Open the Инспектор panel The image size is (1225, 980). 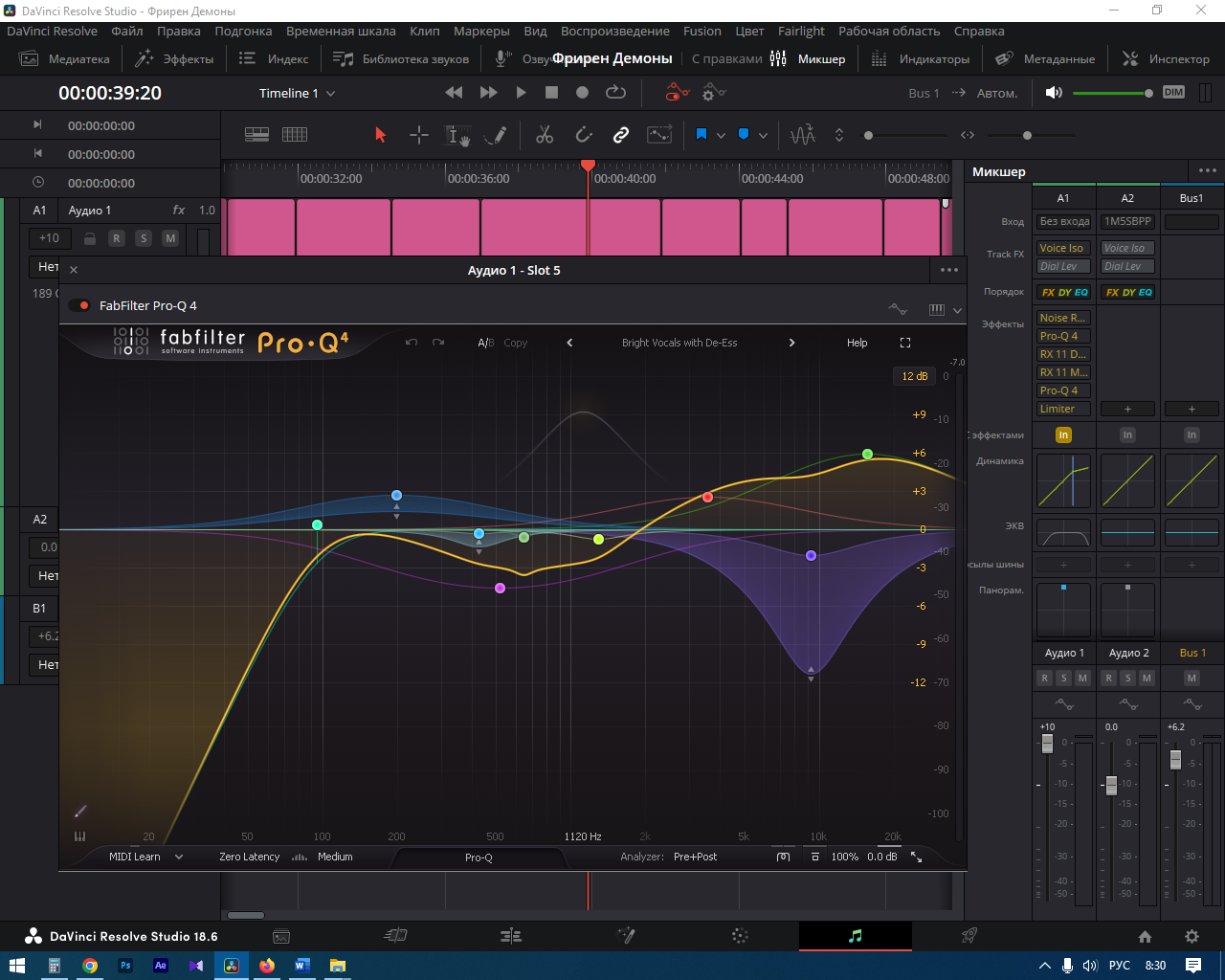(x=1166, y=58)
